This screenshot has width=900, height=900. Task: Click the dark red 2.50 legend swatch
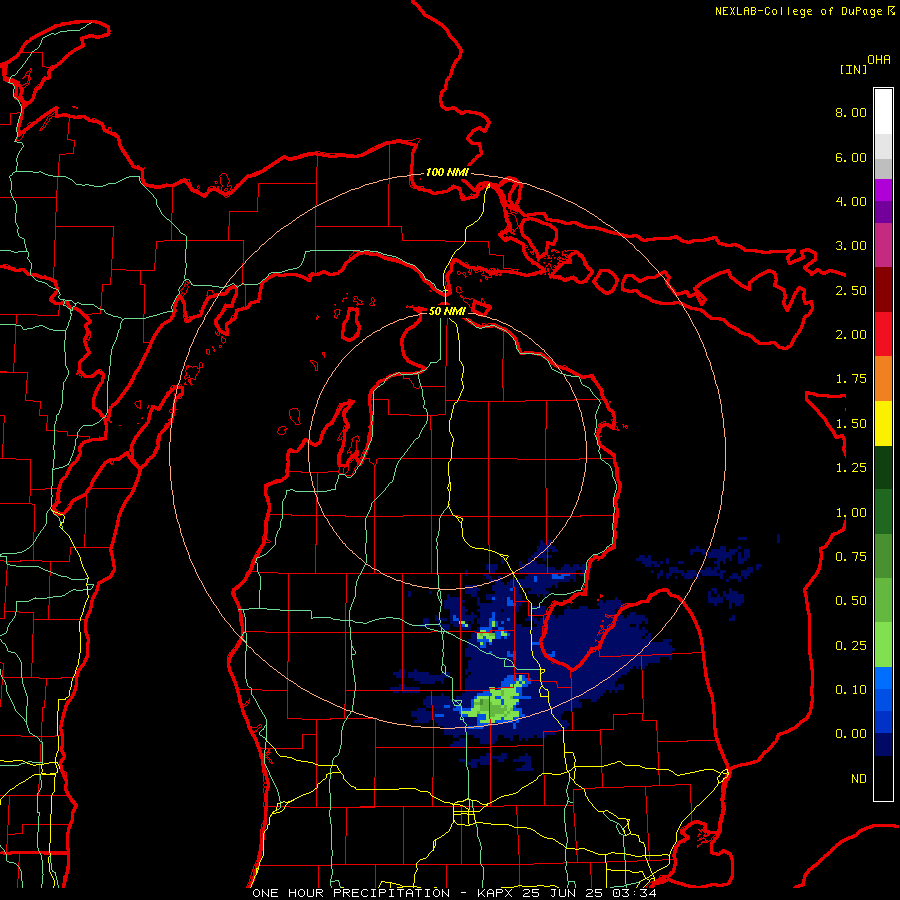[883, 290]
